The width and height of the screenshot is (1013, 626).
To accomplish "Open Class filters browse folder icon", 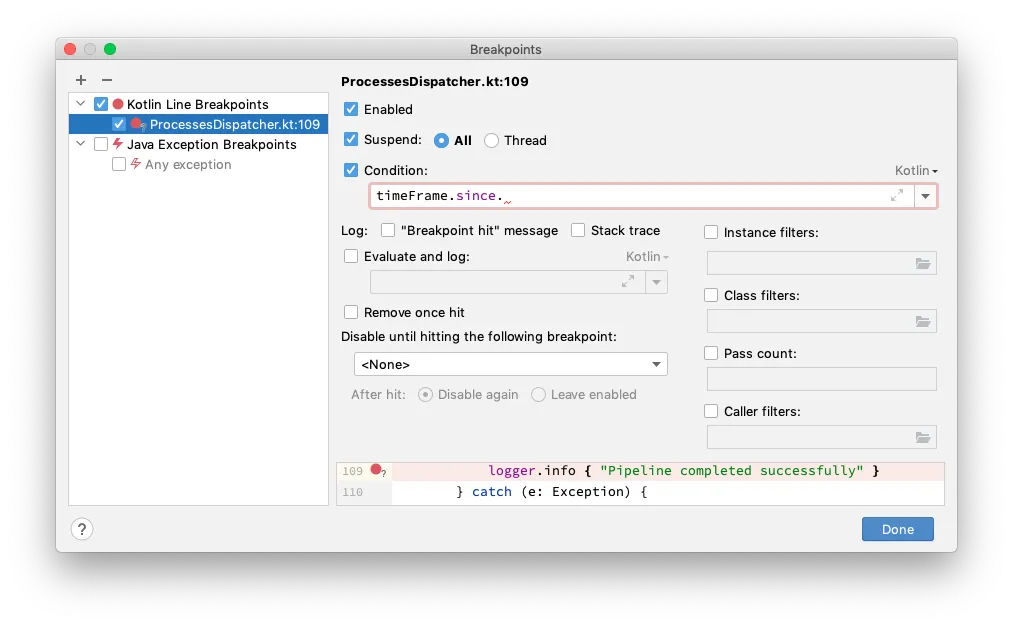I will pos(922,322).
